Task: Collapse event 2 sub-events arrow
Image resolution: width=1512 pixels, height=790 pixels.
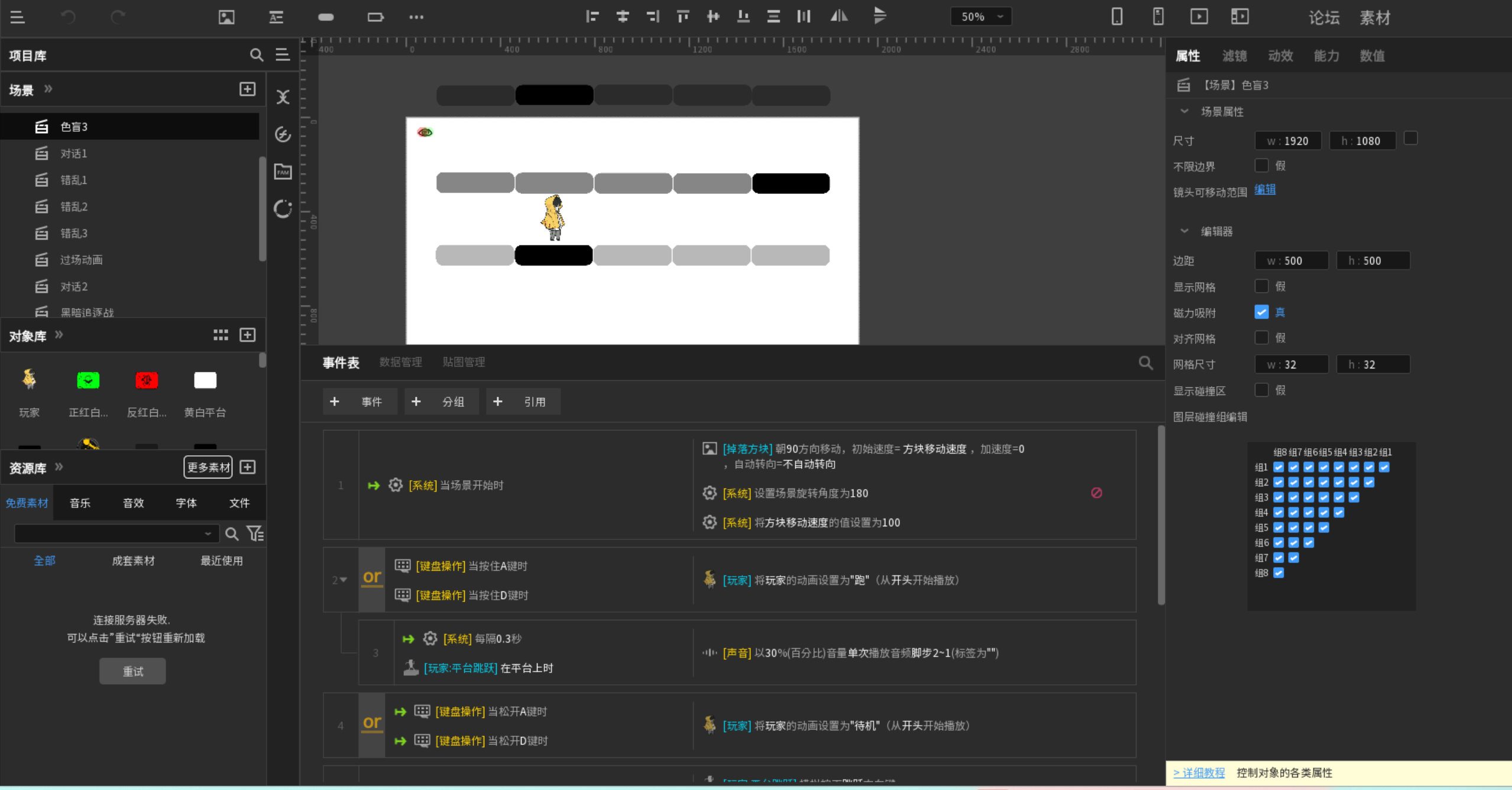Action: 344,580
